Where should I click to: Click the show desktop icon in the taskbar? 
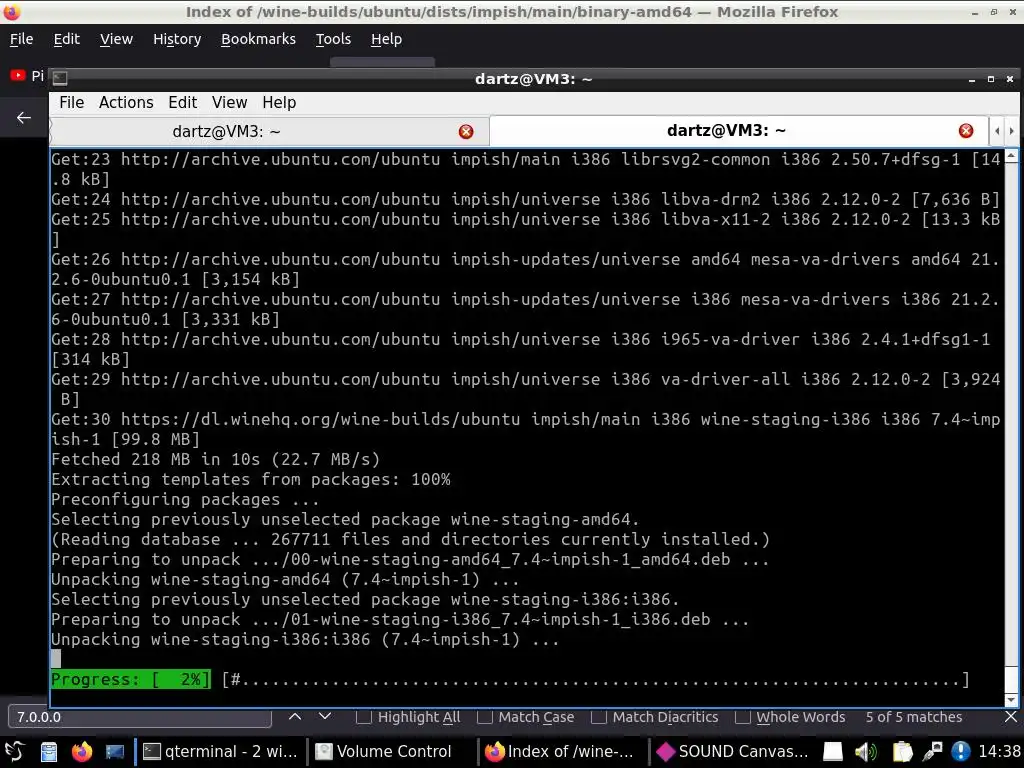(115, 752)
